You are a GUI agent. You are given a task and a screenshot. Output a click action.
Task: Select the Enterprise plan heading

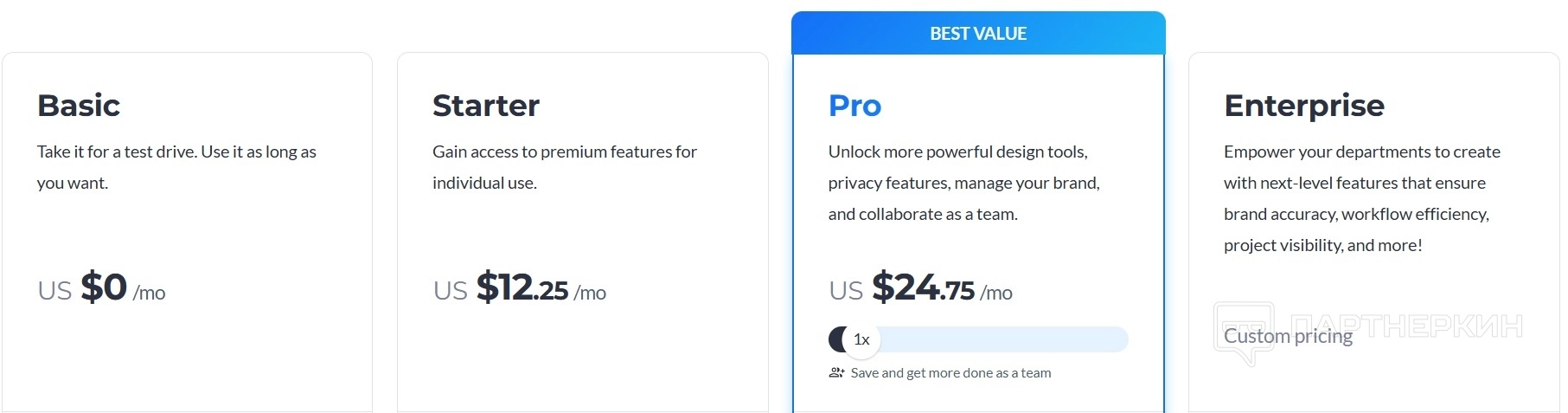pos(1303,106)
